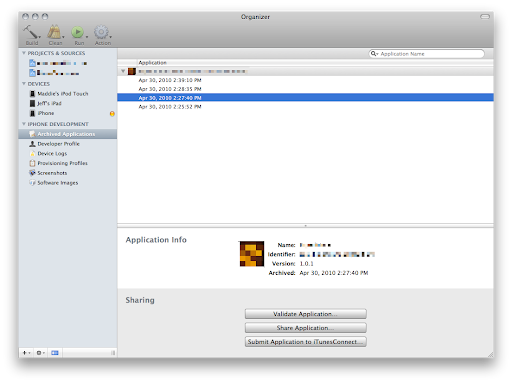Click the Archived date value in Application Info
512x383 pixels.
coord(334,273)
